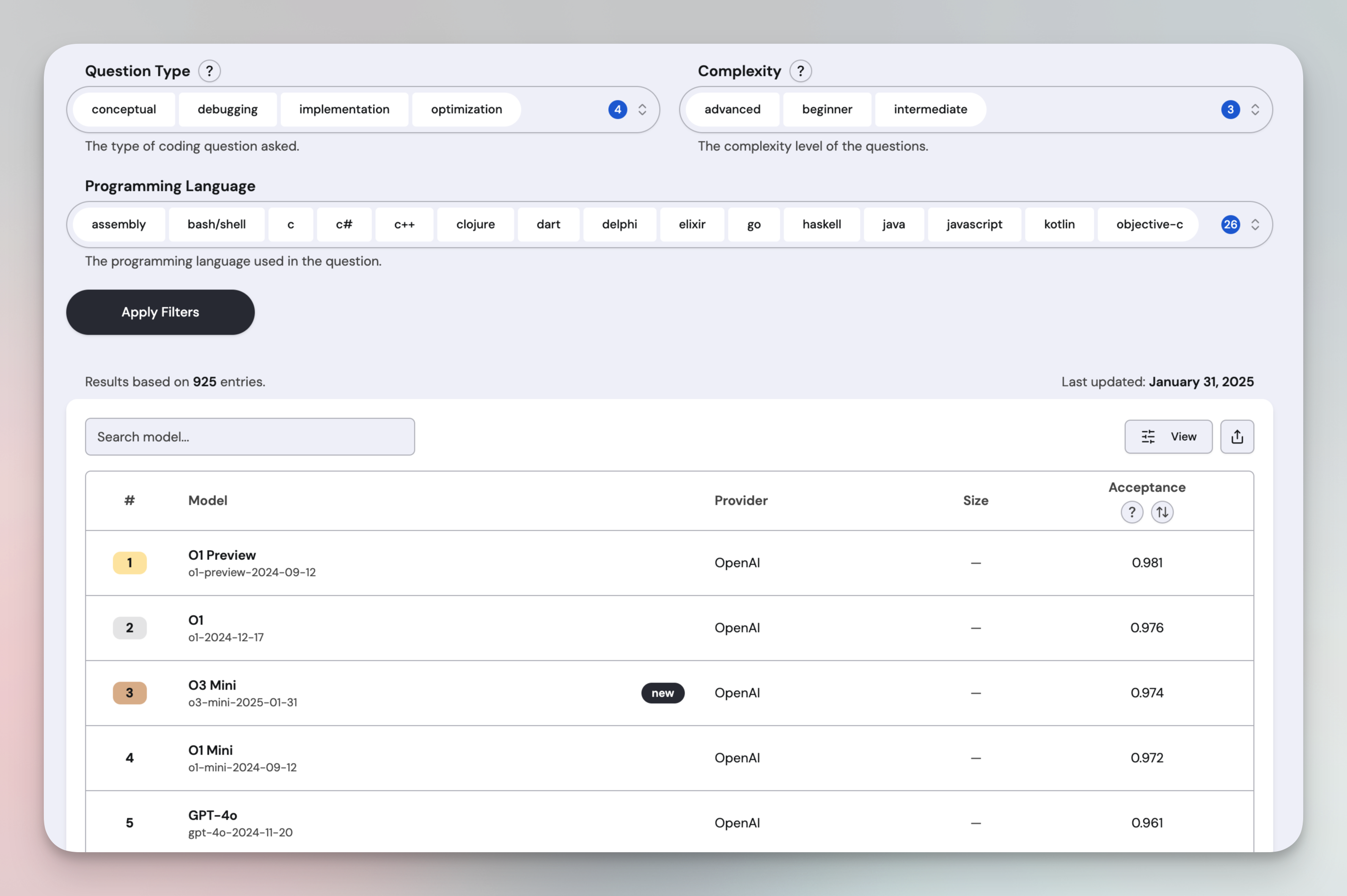The height and width of the screenshot is (896, 1347).
Task: Click the blue 26 languages count badge
Action: tap(1230, 224)
